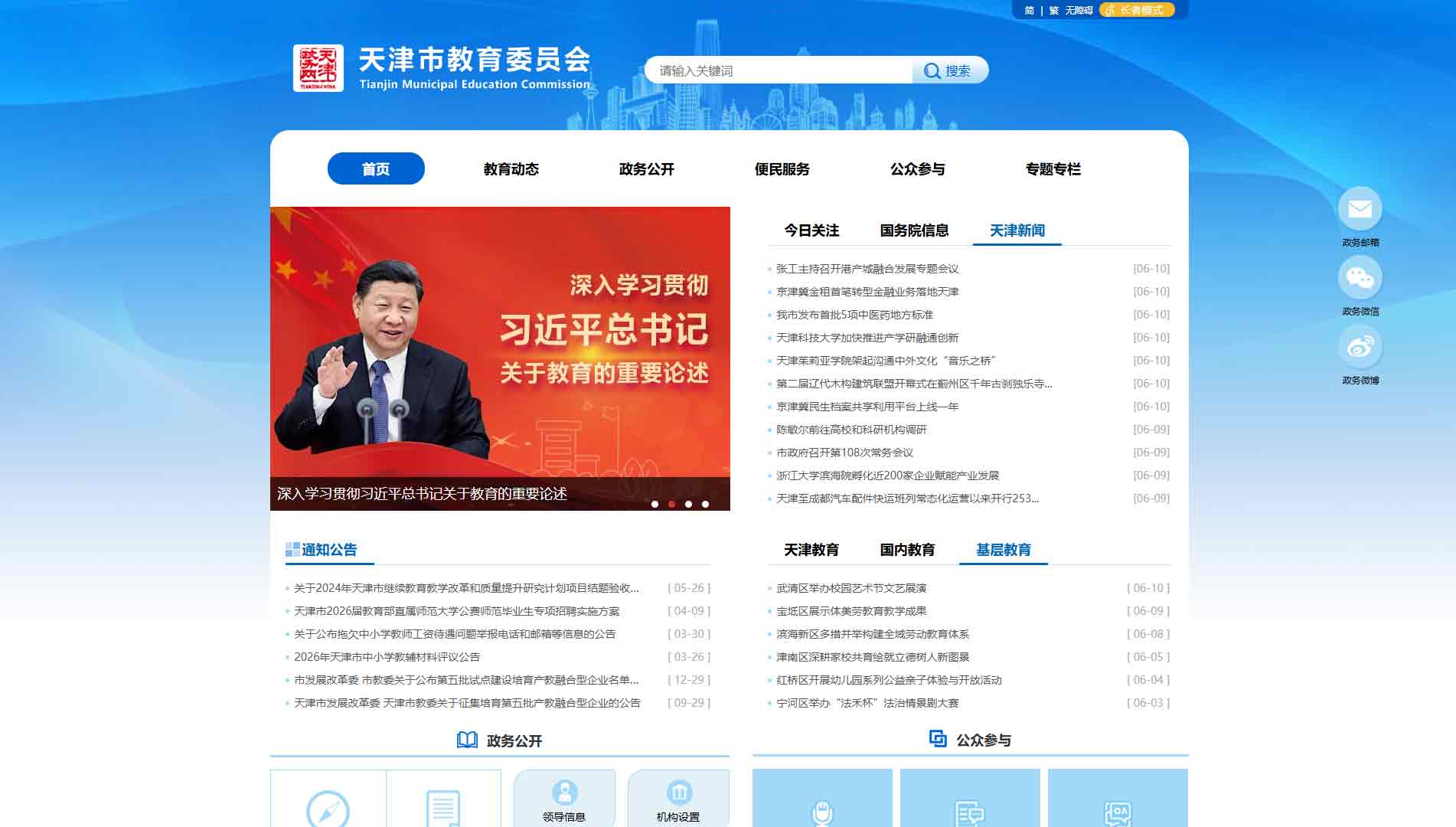Focus the keyword search input field
The width and height of the screenshot is (1456, 827).
click(x=779, y=70)
